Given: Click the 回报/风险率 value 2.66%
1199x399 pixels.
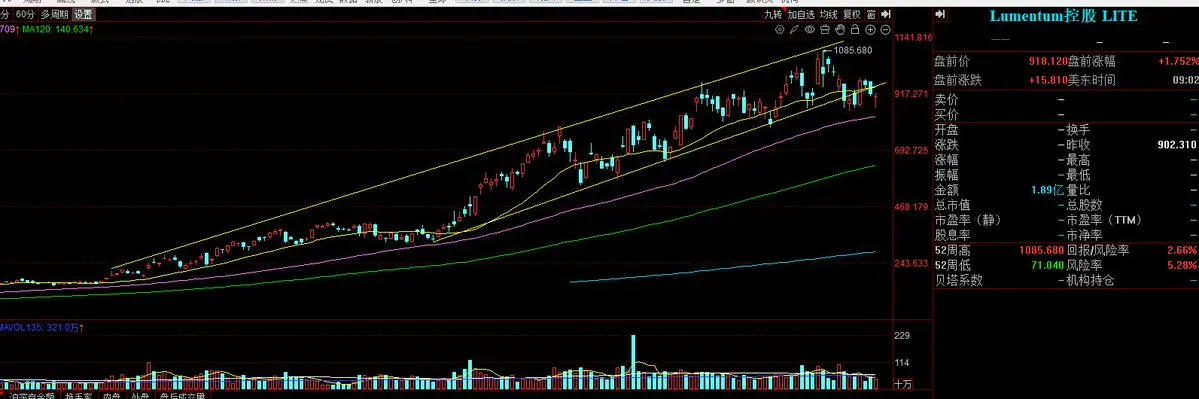Looking at the screenshot, I should click(x=1182, y=250).
